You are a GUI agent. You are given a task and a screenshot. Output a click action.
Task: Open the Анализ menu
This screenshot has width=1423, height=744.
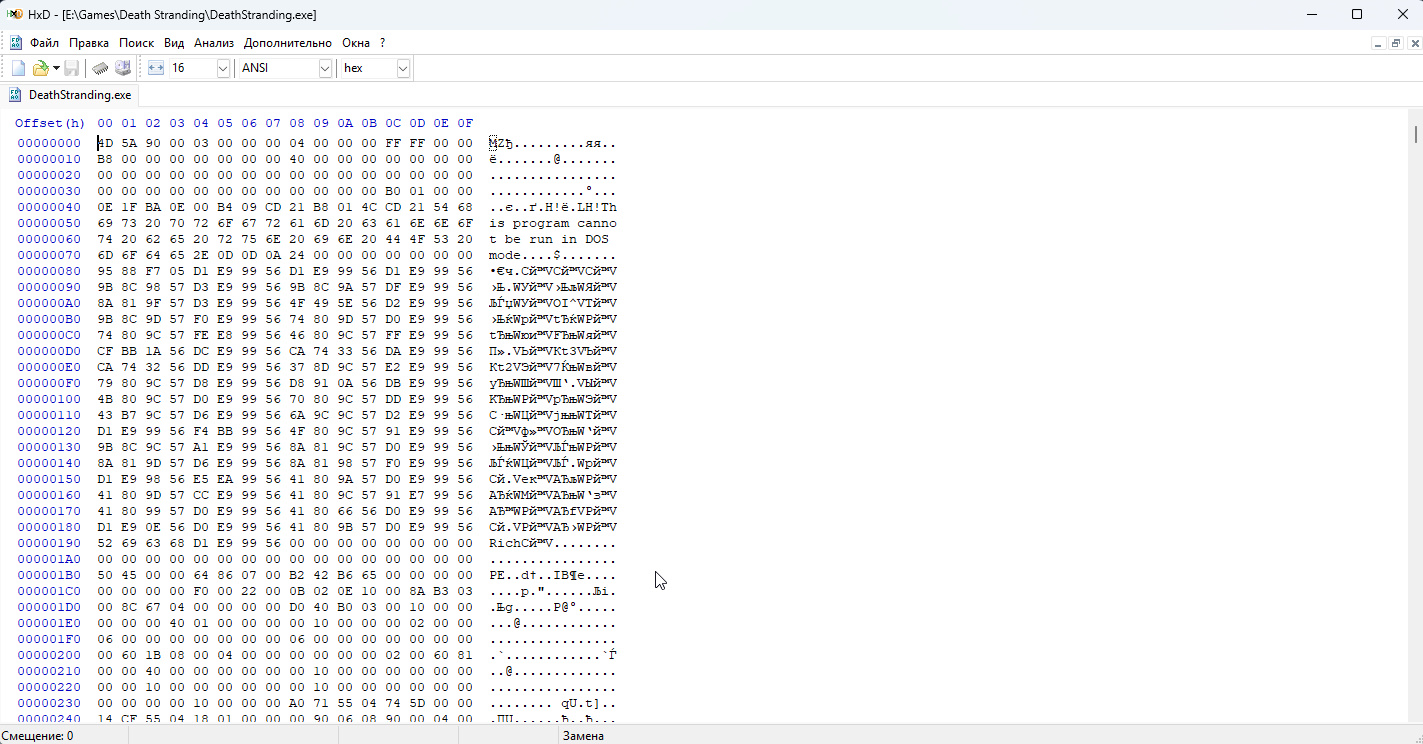(x=214, y=43)
